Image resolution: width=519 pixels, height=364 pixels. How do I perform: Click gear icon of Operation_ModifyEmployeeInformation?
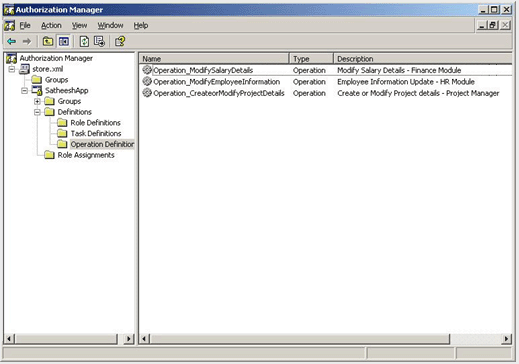147,81
